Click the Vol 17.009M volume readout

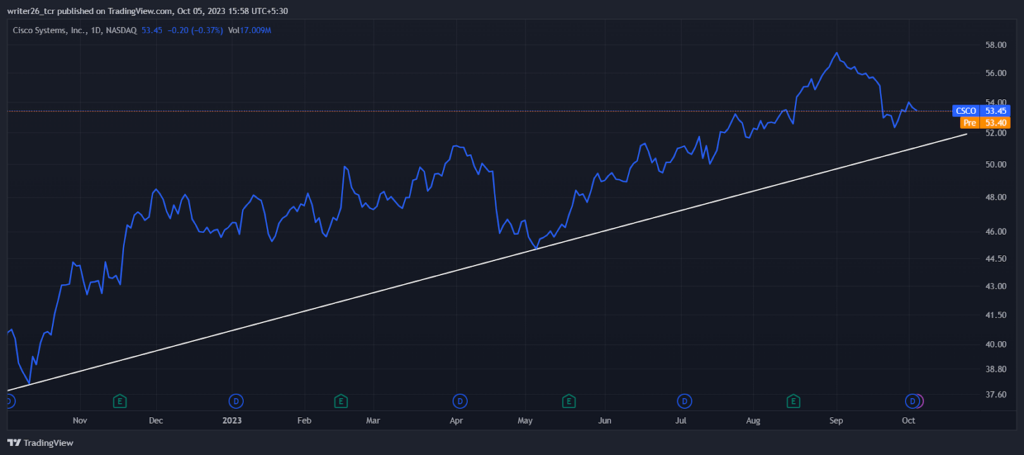251,30
